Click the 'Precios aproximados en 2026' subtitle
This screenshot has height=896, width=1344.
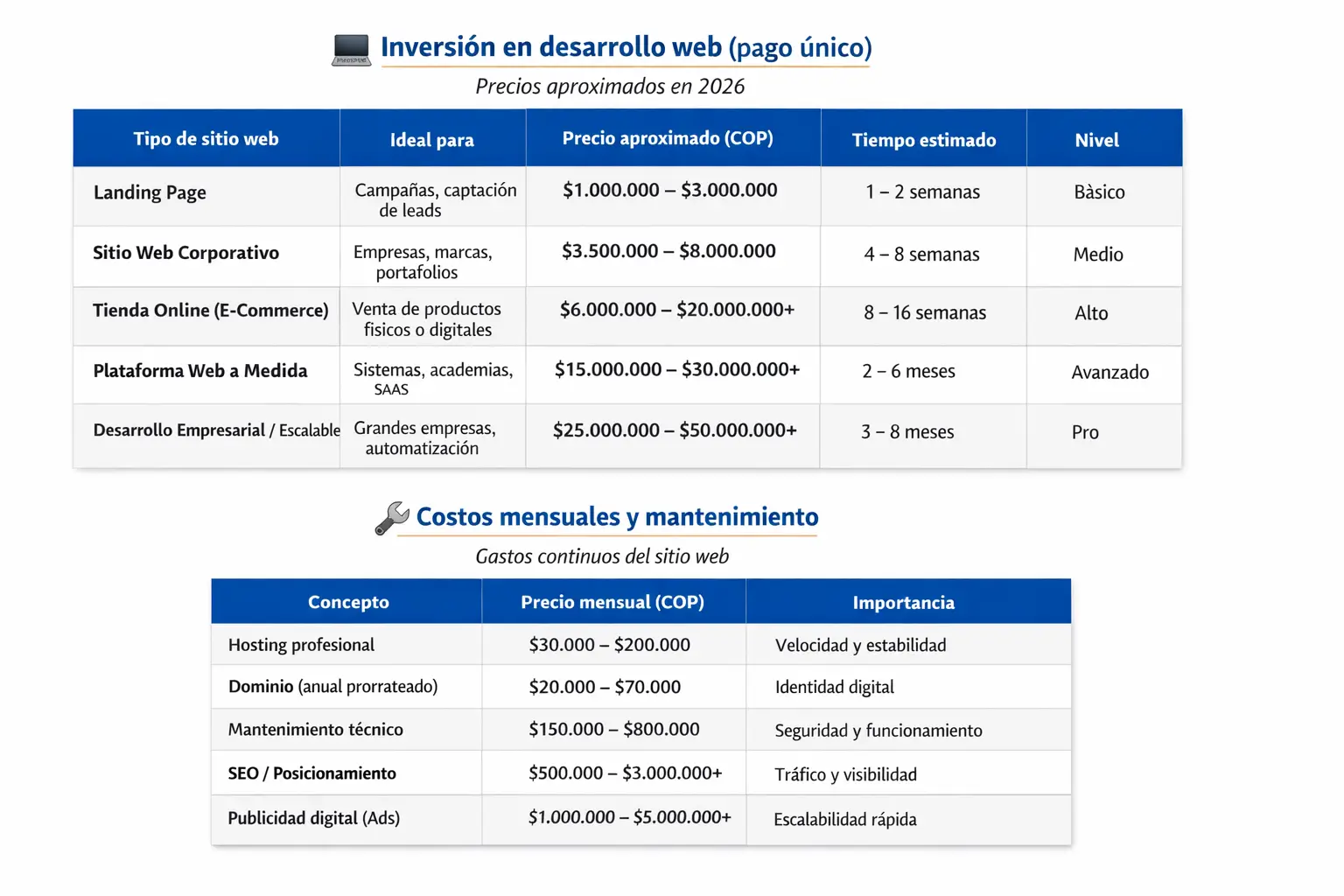pyautogui.click(x=611, y=86)
